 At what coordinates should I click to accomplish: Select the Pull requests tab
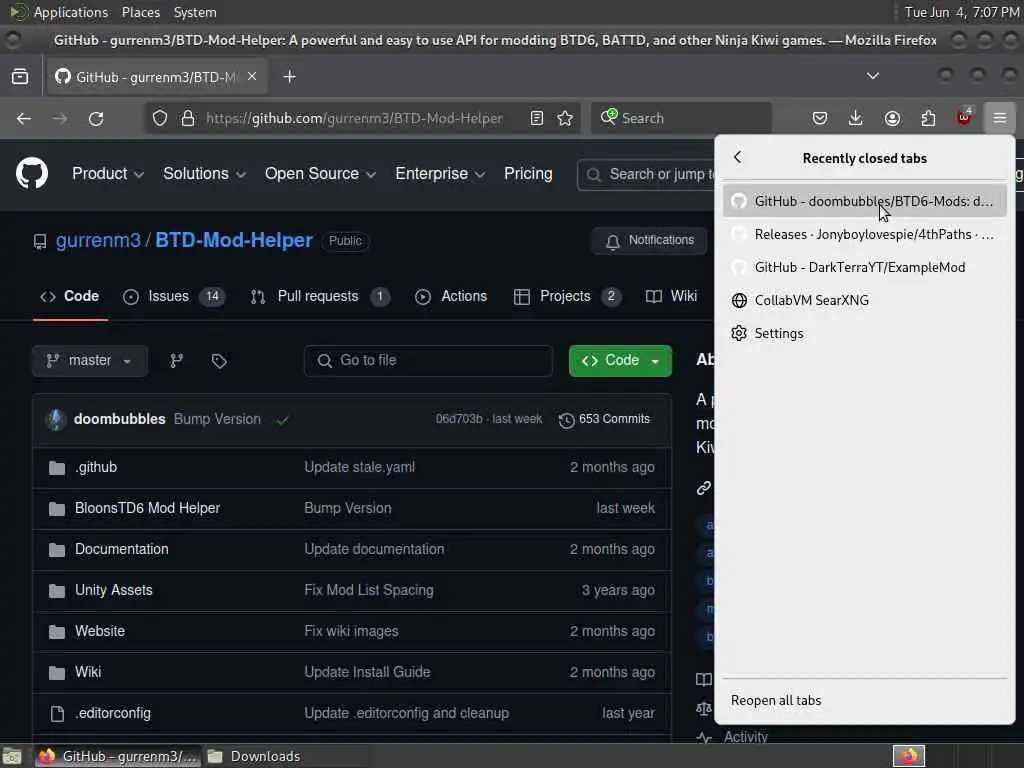point(320,296)
